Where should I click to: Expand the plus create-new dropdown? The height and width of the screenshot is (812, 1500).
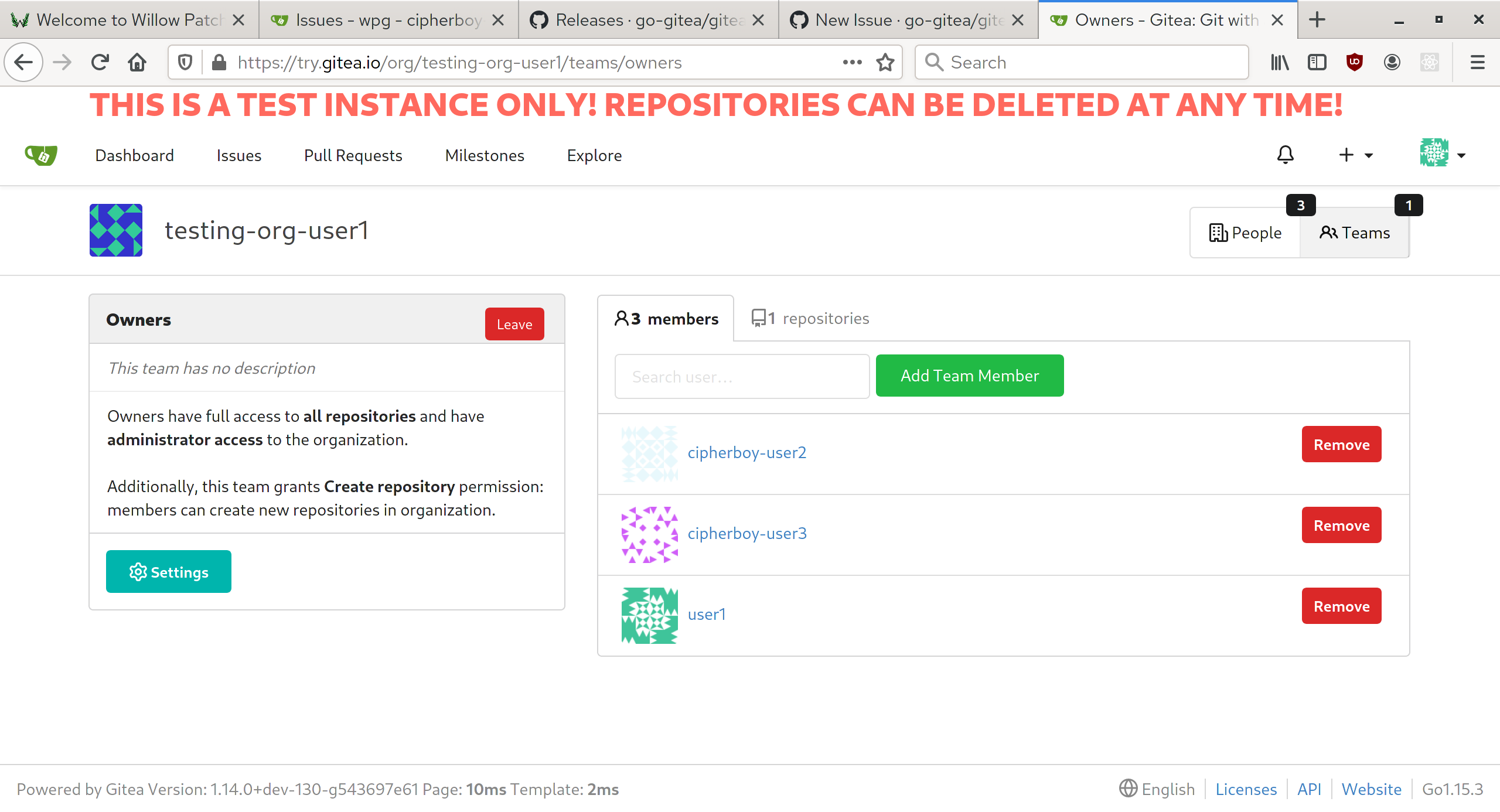click(1355, 155)
